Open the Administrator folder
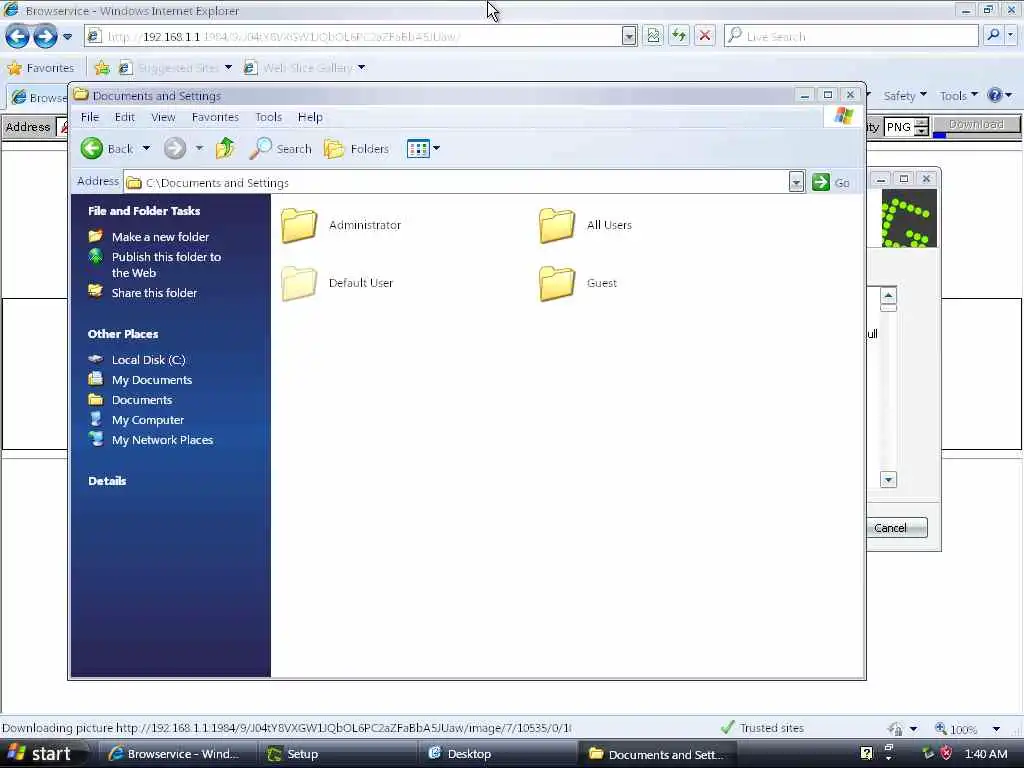The image size is (1024, 768). (x=342, y=225)
